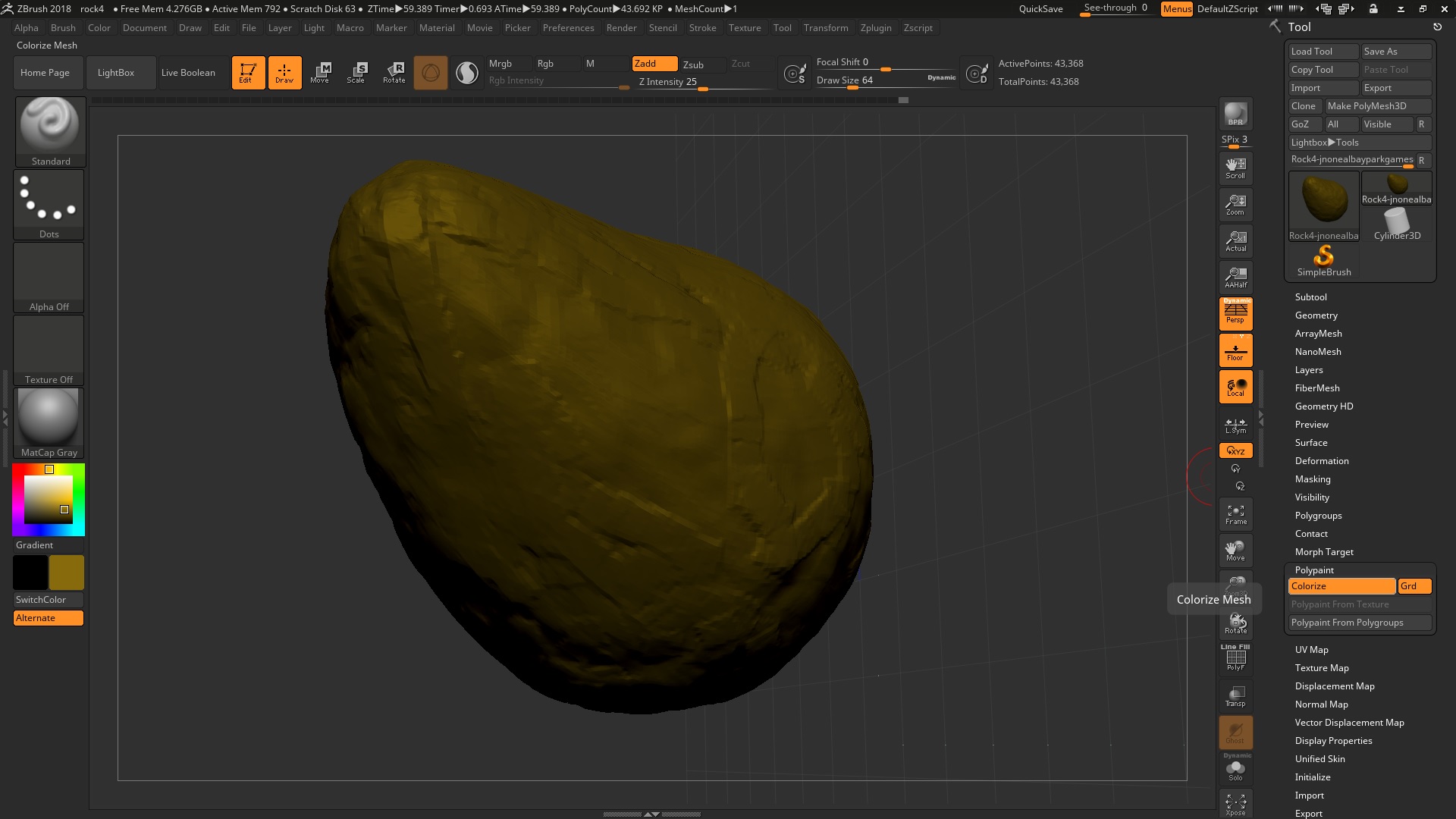Click the Move view icon in right shelf

coord(1235,551)
